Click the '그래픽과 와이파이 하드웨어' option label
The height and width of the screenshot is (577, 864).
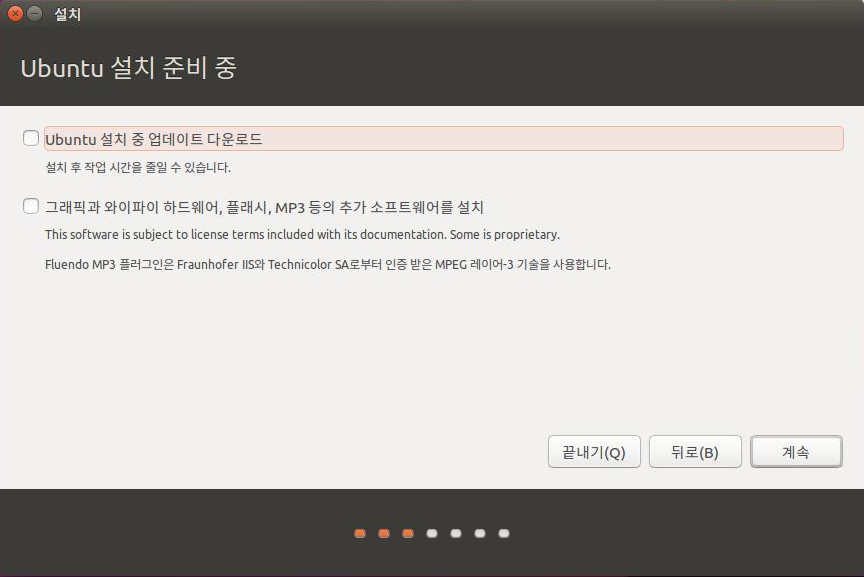(264, 207)
